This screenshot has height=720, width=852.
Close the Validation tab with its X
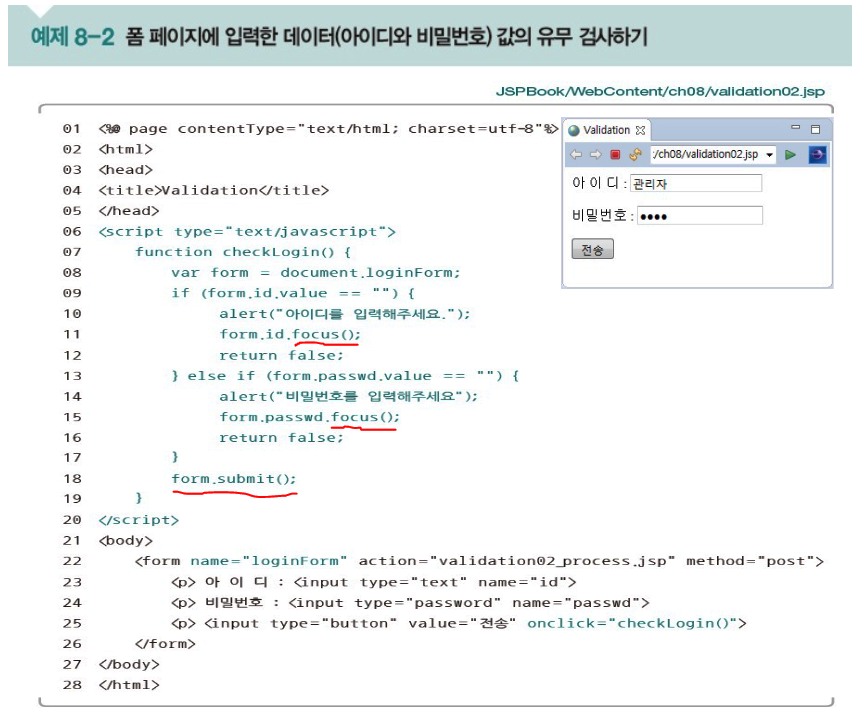640,130
